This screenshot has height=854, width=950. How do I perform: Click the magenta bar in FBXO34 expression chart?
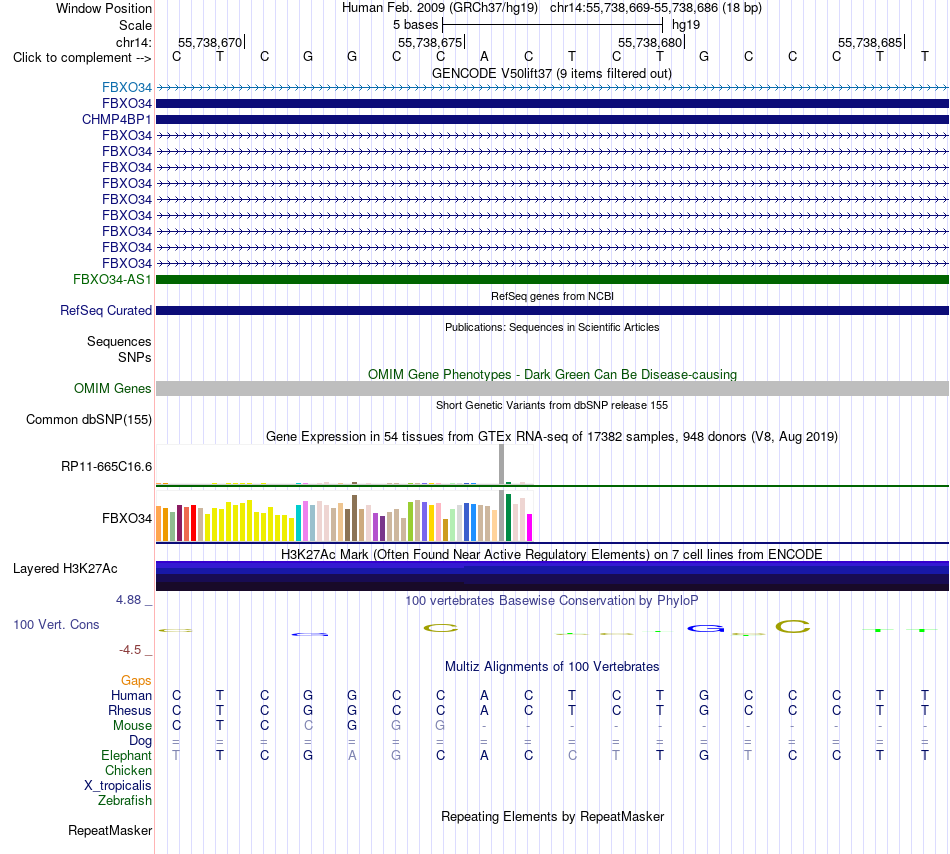point(530,527)
